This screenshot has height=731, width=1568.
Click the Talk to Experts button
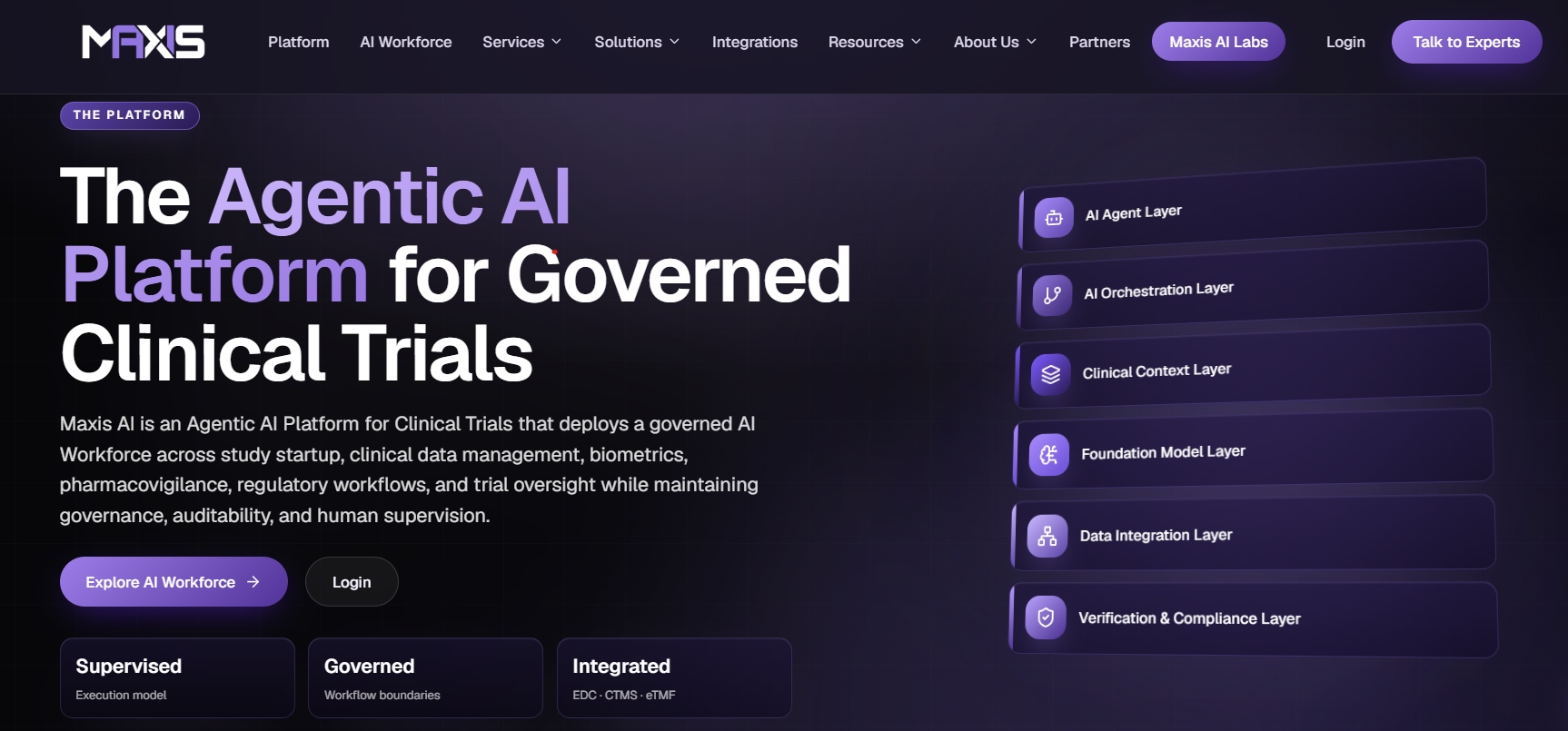click(1466, 42)
